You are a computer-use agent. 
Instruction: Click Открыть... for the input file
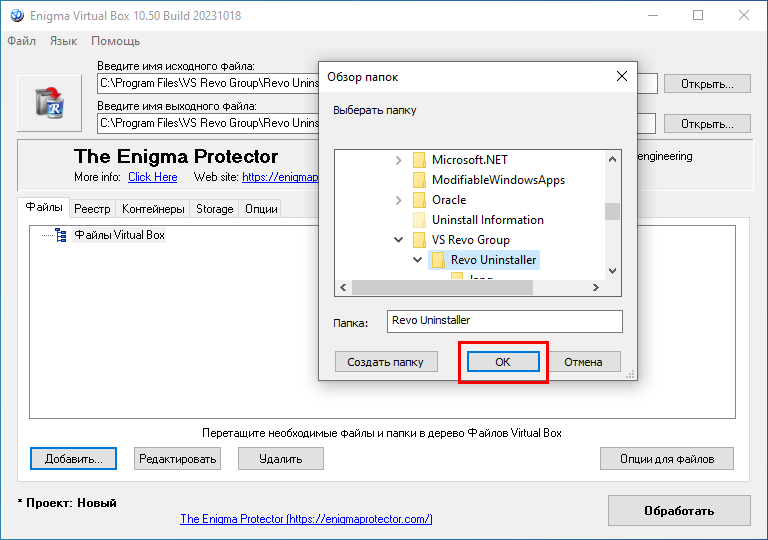[707, 84]
